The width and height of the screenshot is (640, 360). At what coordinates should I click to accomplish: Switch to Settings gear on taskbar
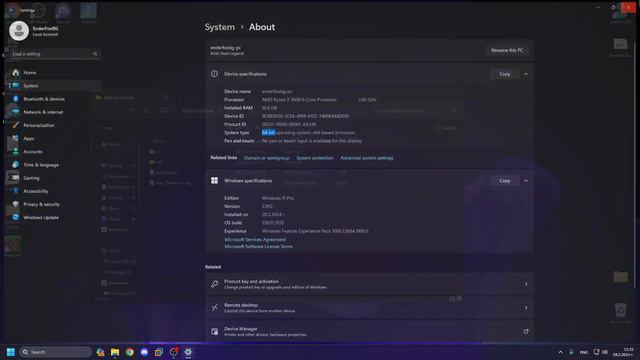point(188,352)
